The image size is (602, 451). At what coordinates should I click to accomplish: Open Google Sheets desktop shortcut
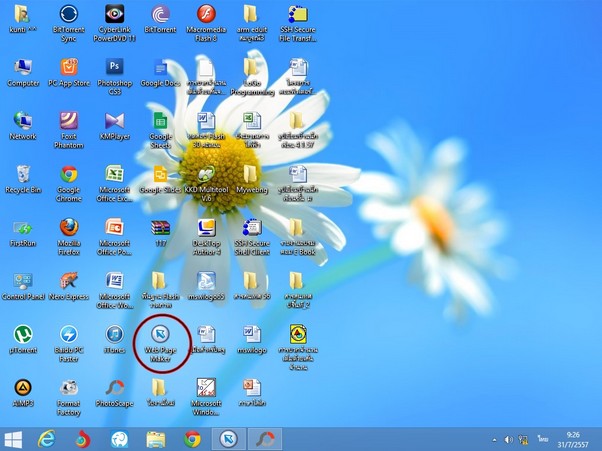pyautogui.click(x=160, y=130)
